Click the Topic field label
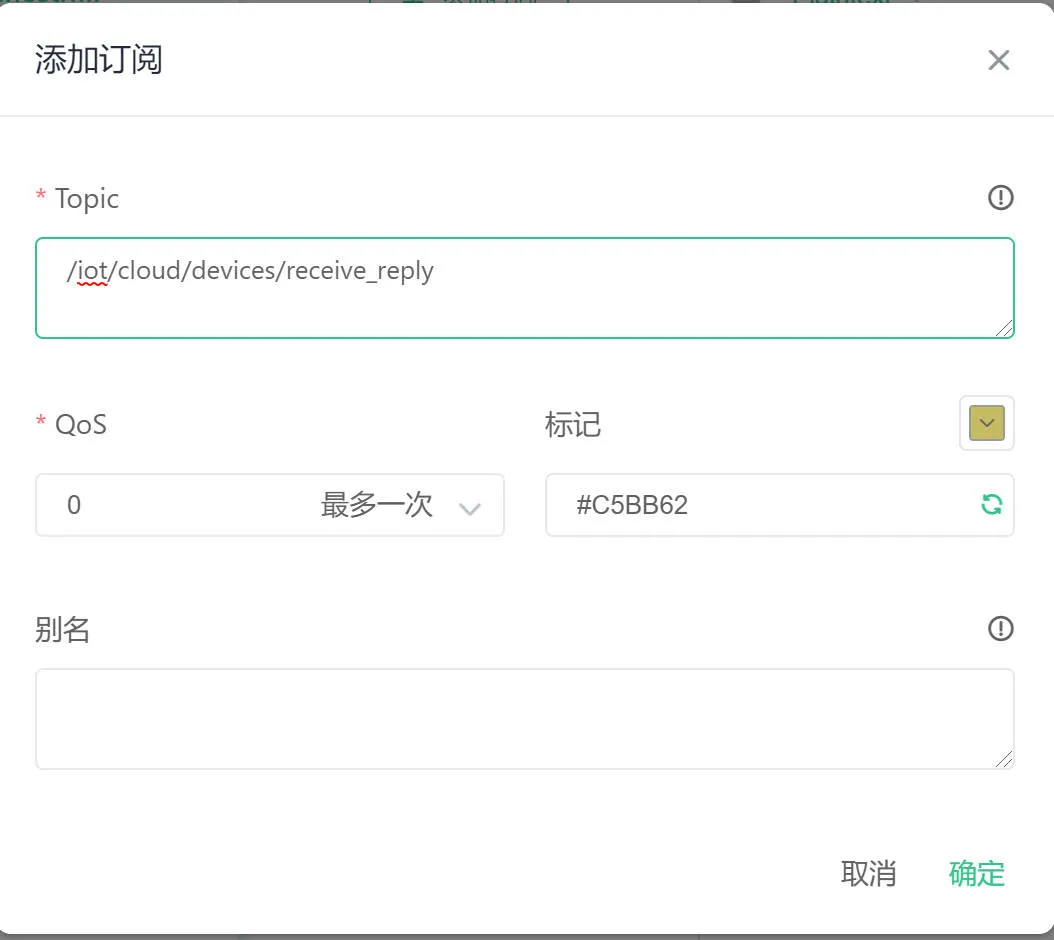Screen dimensions: 1054x940 pyautogui.click(x=87, y=199)
